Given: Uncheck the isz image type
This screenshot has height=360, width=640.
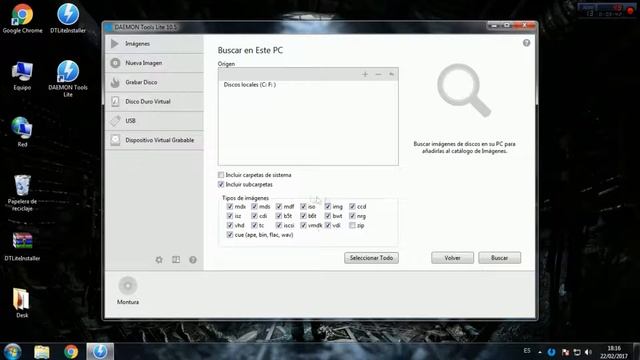Looking at the screenshot, I should (230, 216).
